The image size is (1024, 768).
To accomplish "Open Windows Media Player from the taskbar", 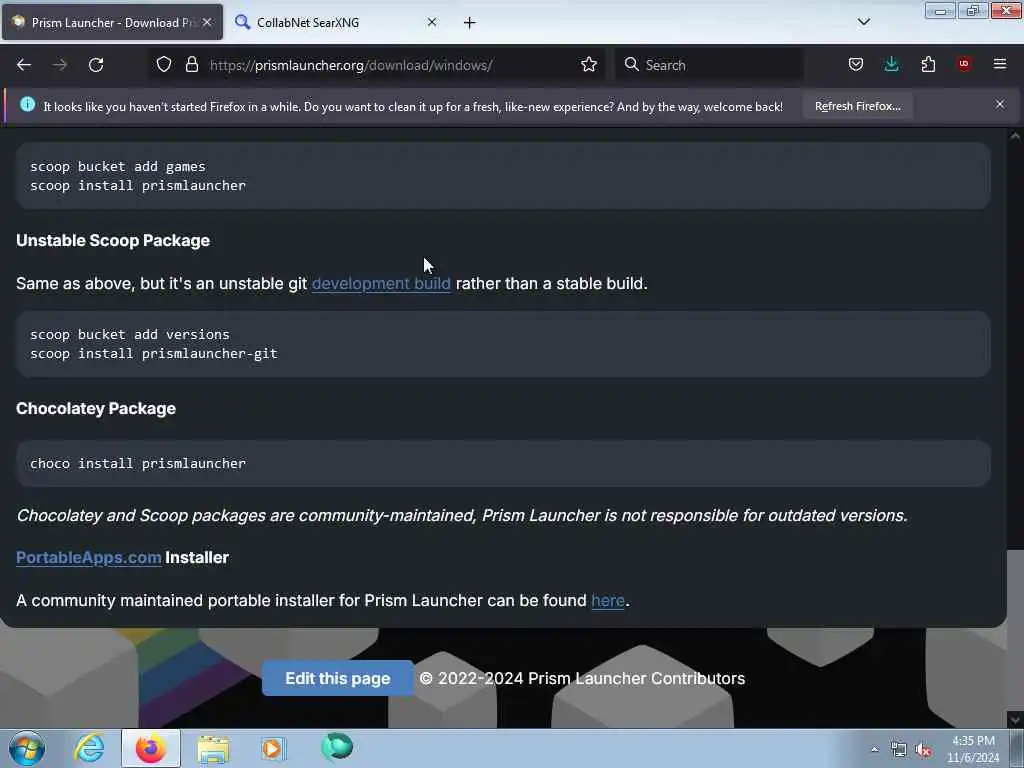I will click(x=274, y=748).
